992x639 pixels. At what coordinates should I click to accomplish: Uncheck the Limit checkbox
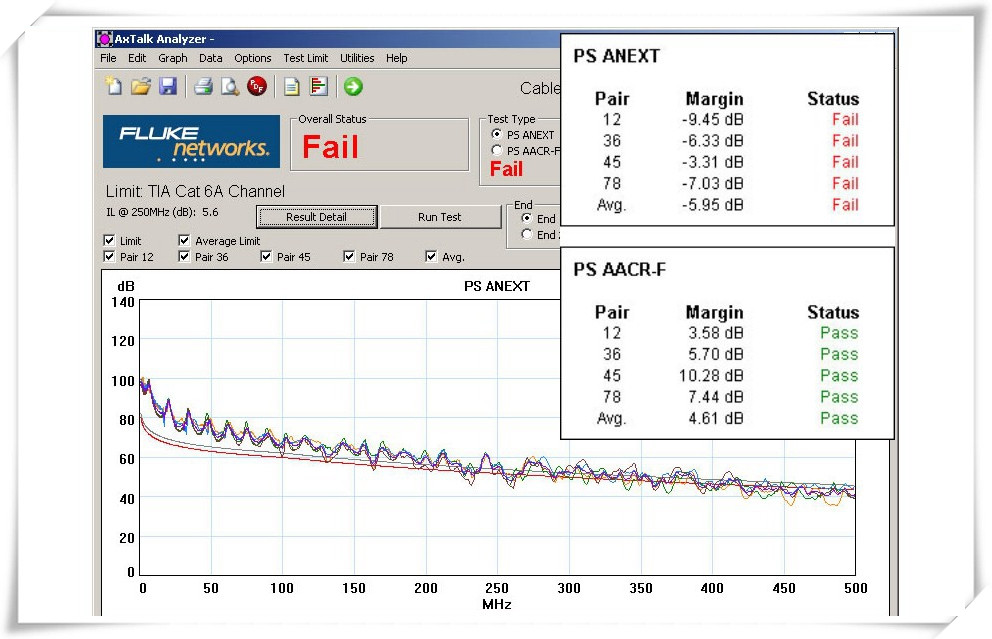coord(109,240)
